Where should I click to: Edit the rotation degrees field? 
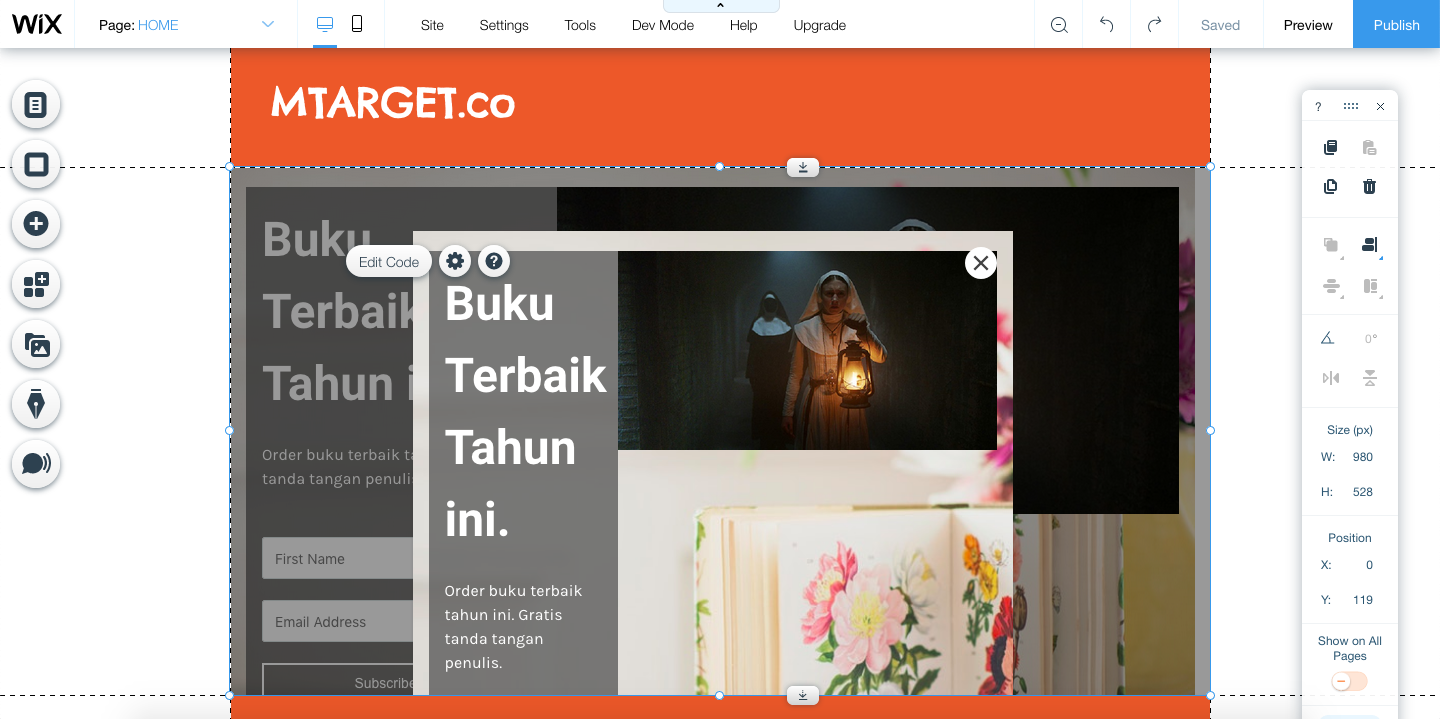point(1370,339)
